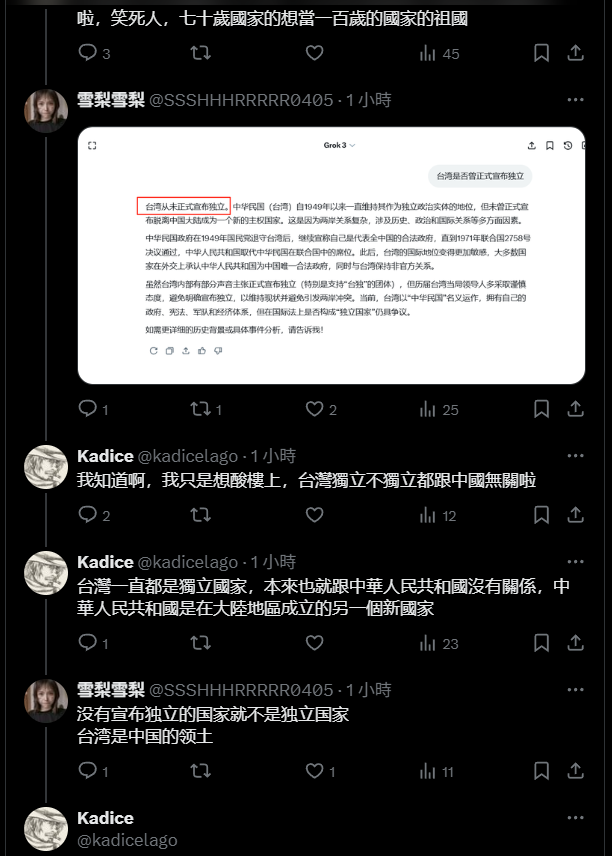
Task: Open Kadice's avatar at the bottom of the thread
Action: [x=46, y=829]
